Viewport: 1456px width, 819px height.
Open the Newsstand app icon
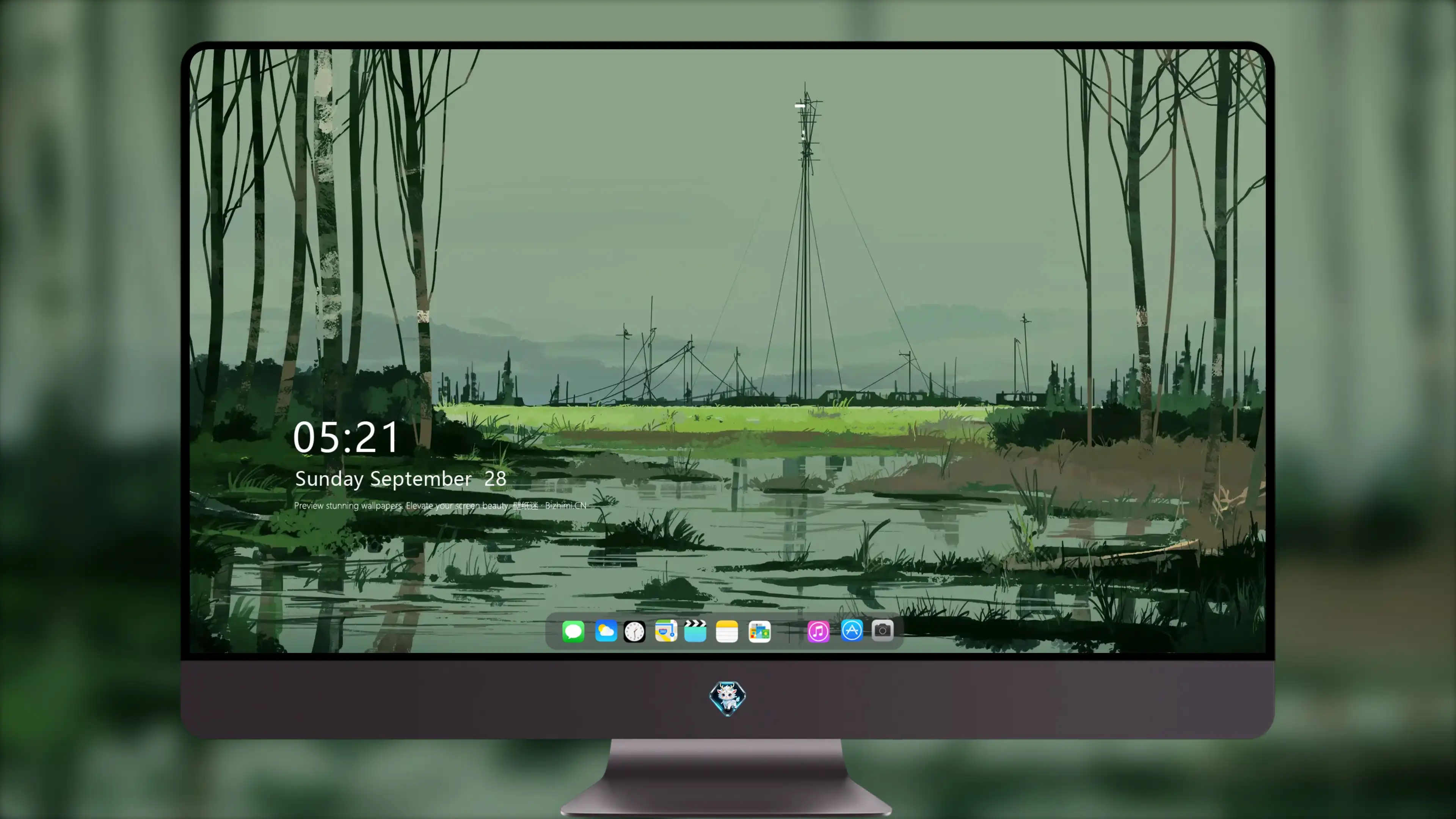pos(759,631)
